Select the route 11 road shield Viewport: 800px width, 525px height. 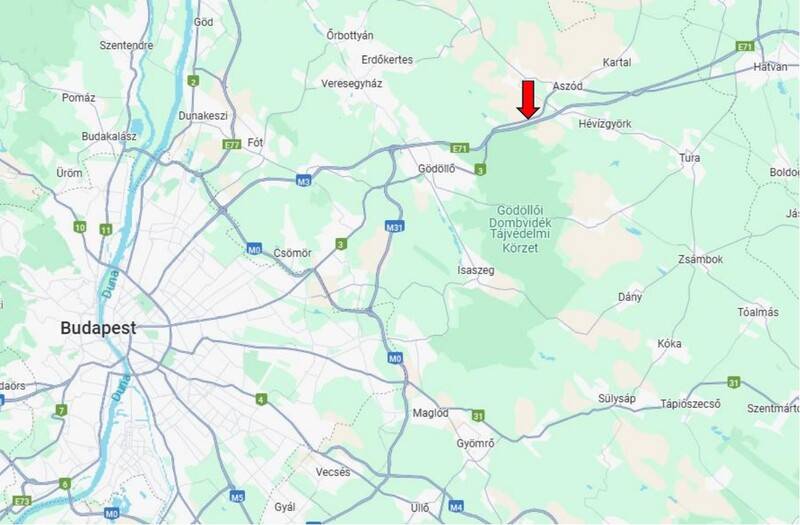(106, 230)
